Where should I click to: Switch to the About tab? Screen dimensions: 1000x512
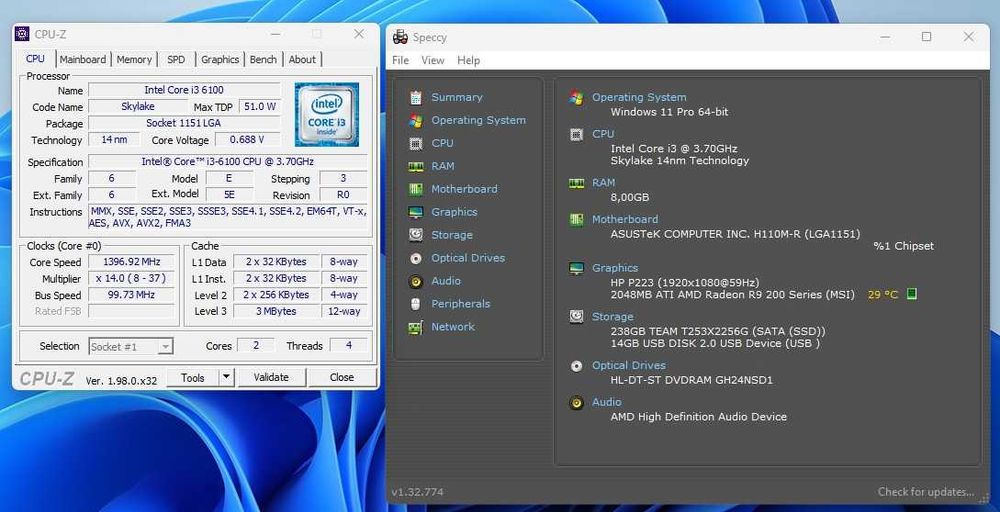(302, 59)
